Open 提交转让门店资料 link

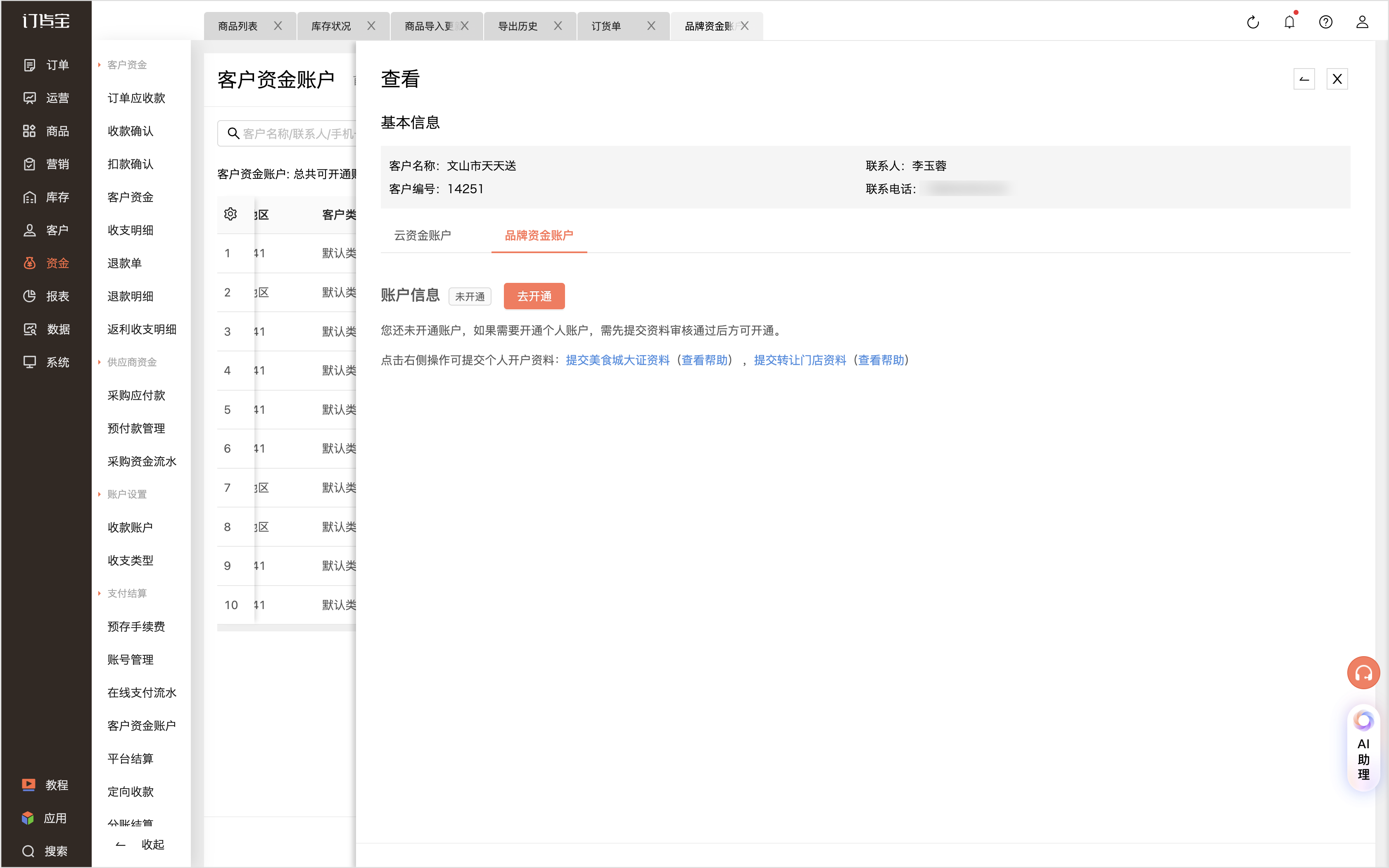coord(800,360)
